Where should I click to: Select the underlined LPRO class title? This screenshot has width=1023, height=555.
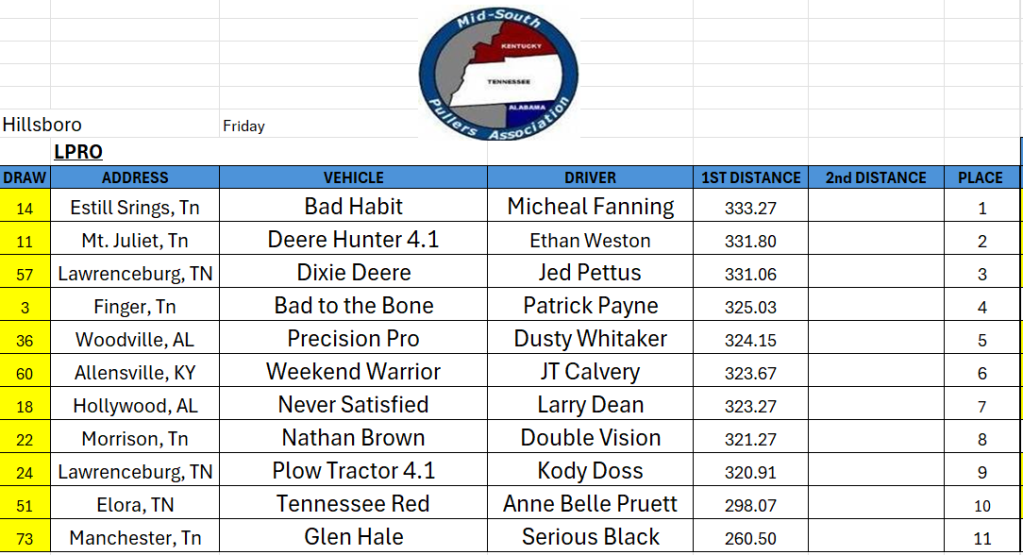tap(78, 152)
